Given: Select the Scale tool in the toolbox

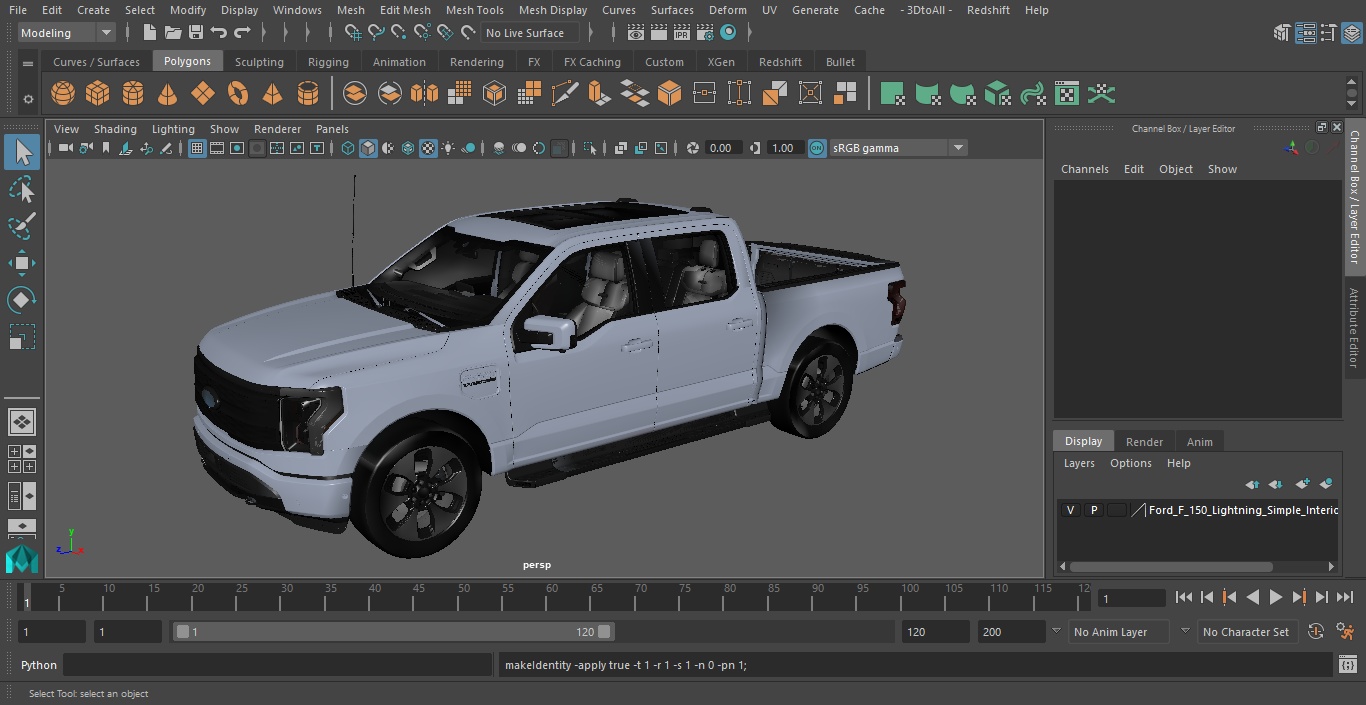Looking at the screenshot, I should [x=22, y=337].
